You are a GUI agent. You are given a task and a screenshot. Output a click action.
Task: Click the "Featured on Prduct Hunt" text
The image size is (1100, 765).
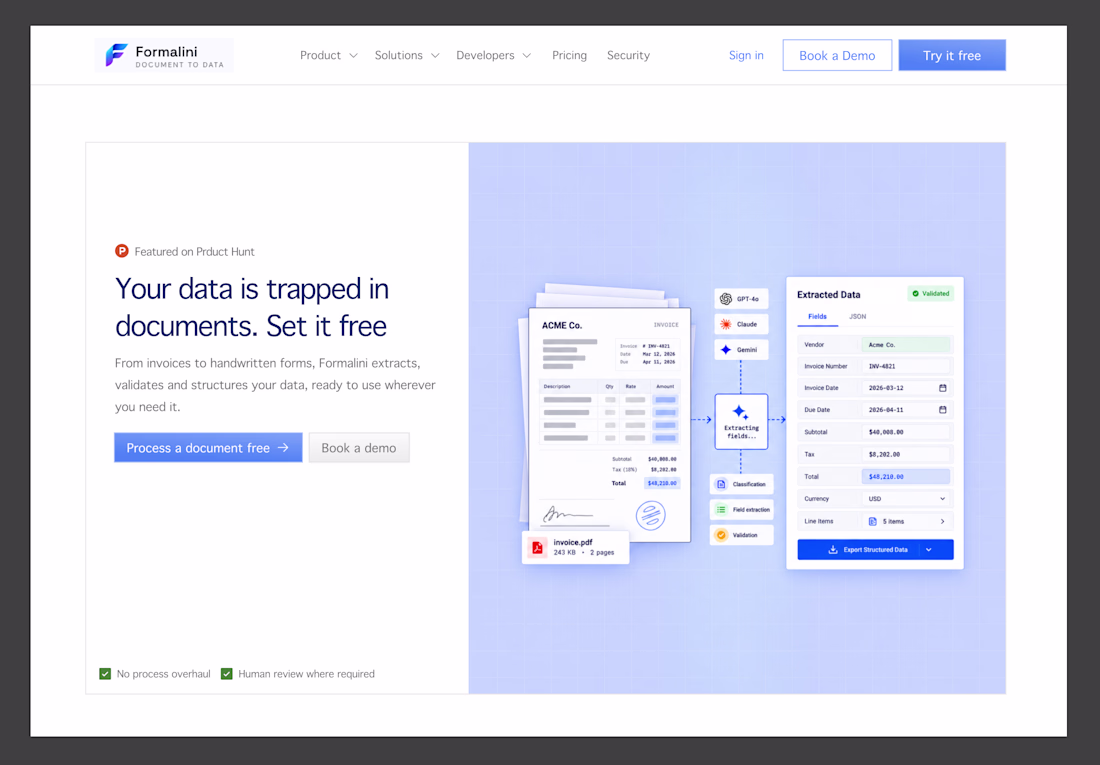194,251
